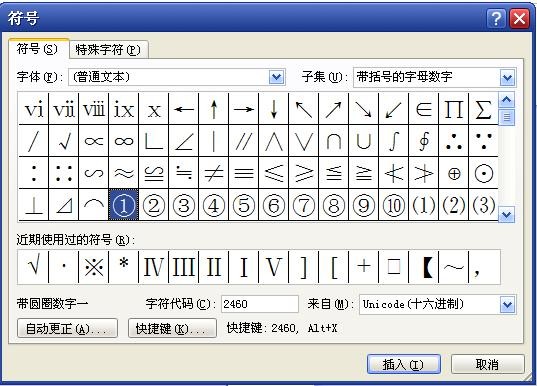
Task: Select the parenthesized (3) symbol
Action: click(x=484, y=205)
